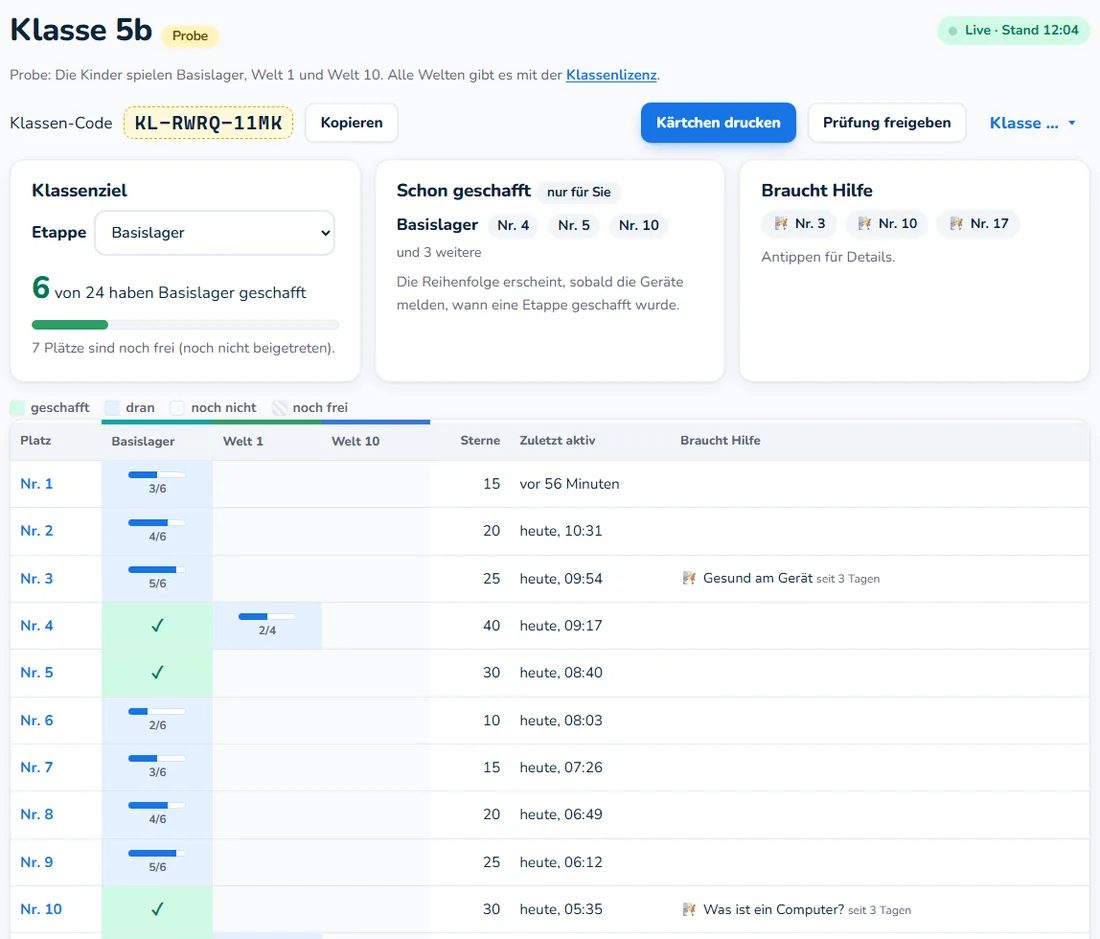Click the Prüfung freigeben button
The height and width of the screenshot is (939, 1100).
[x=887, y=123]
